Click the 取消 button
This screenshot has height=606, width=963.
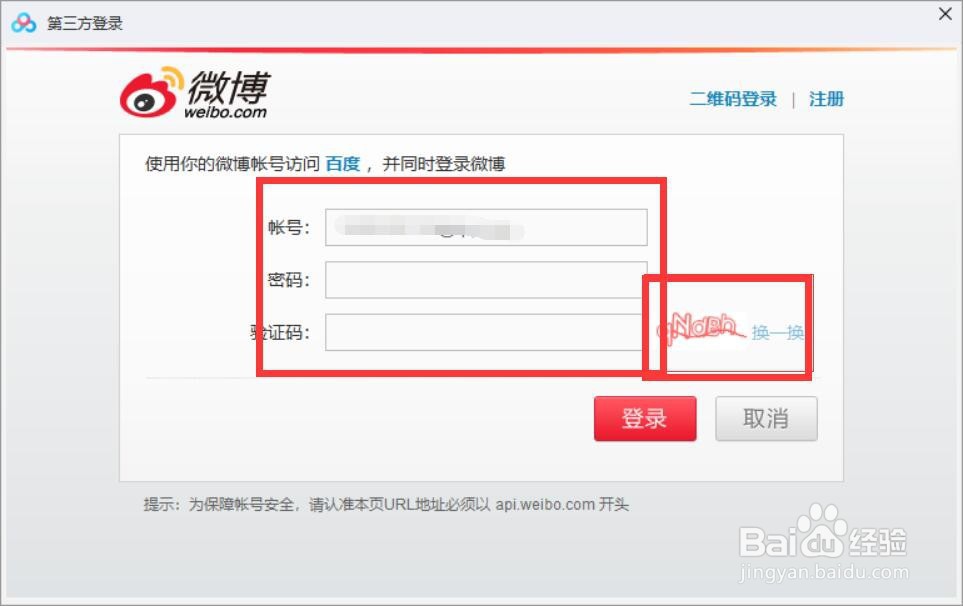[x=766, y=419]
